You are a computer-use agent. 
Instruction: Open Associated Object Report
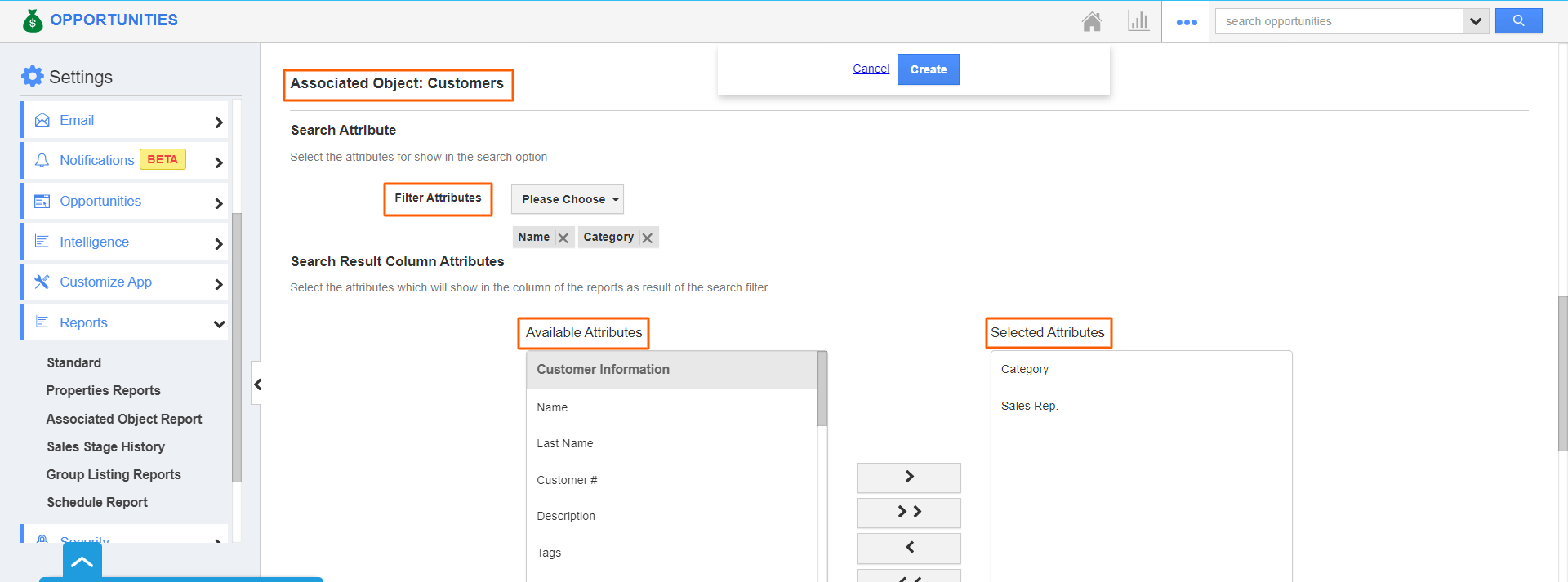click(x=124, y=419)
